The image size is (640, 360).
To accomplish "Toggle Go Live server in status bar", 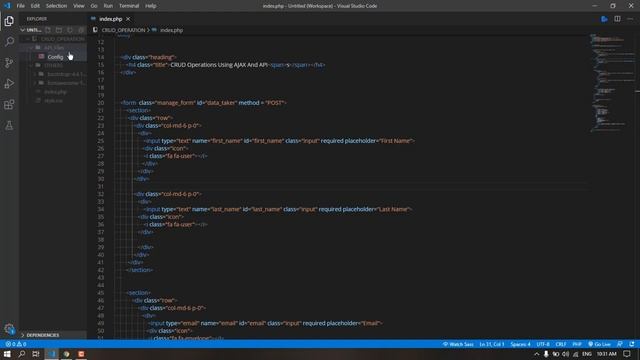I will 599,344.
